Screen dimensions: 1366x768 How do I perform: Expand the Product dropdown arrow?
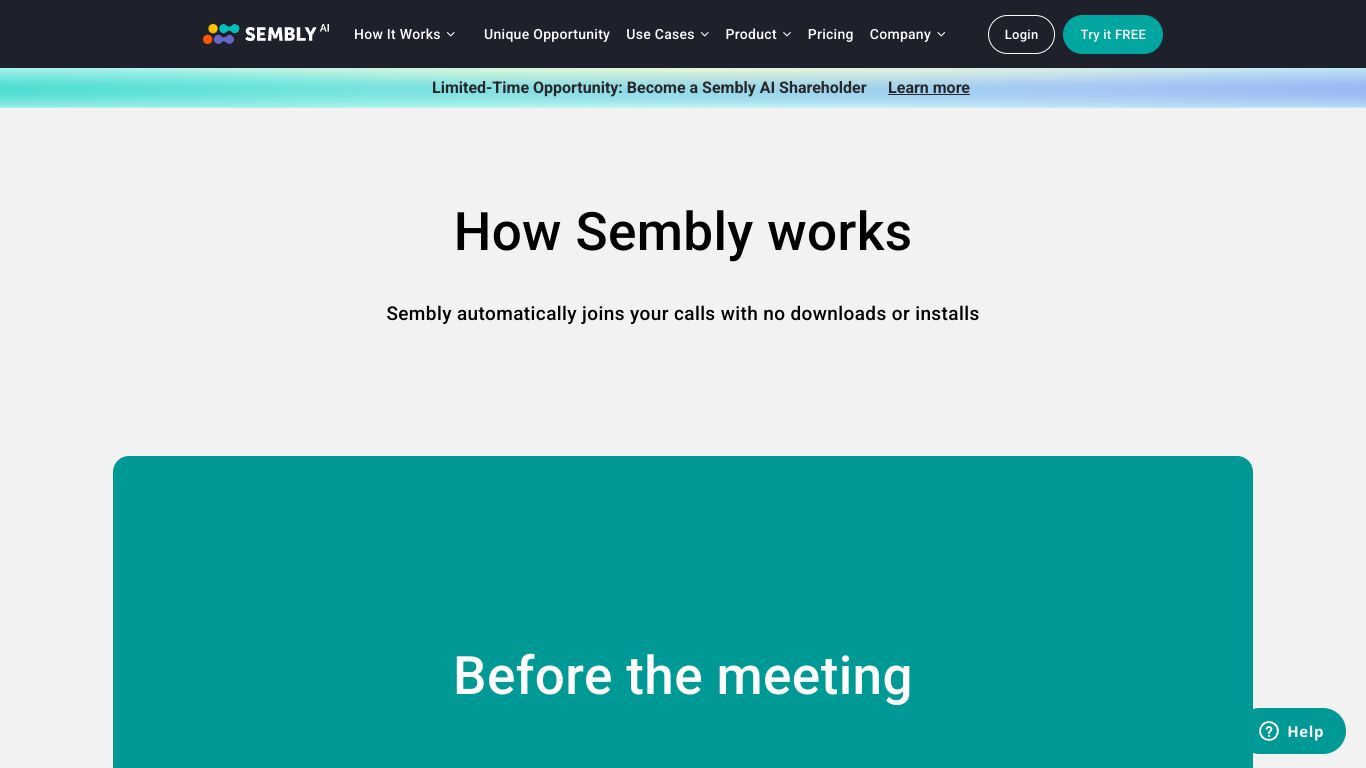pyautogui.click(x=787, y=34)
